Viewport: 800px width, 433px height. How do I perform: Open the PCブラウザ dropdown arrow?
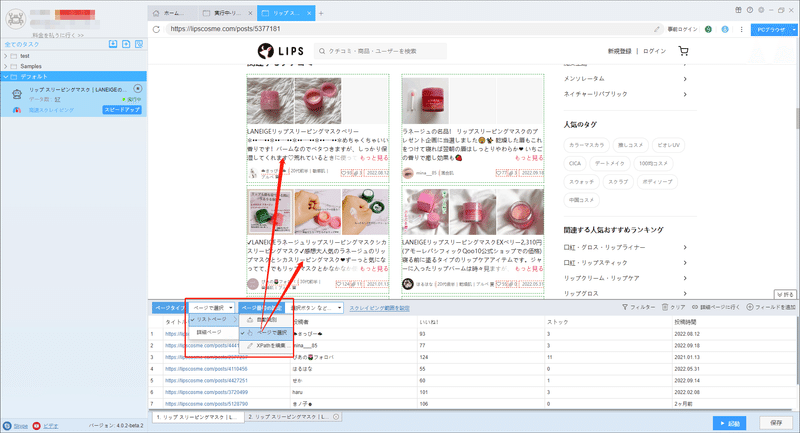pyautogui.click(x=795, y=30)
